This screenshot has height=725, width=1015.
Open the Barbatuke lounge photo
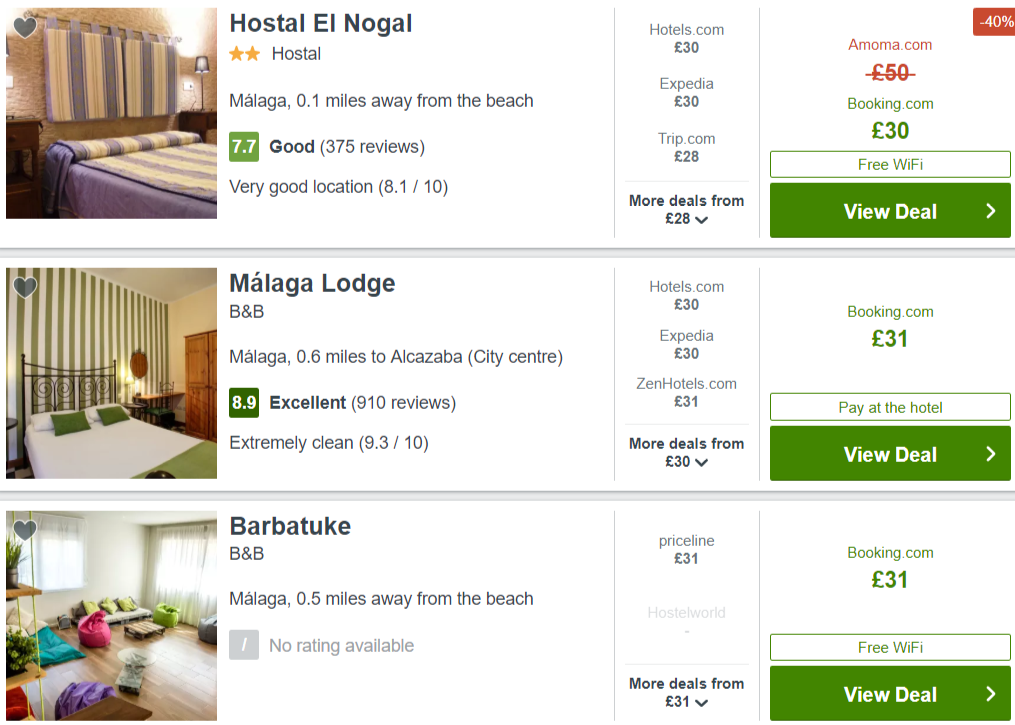[x=111, y=616]
